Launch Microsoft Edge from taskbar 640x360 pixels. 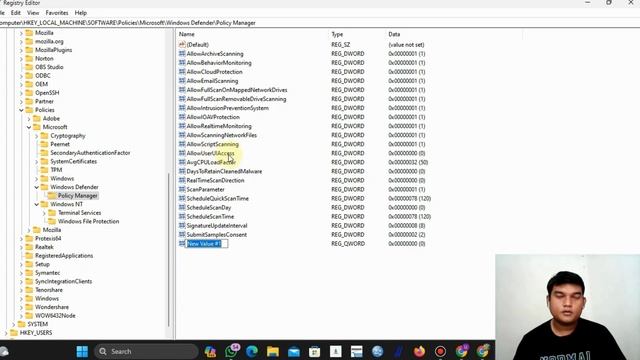(252, 351)
